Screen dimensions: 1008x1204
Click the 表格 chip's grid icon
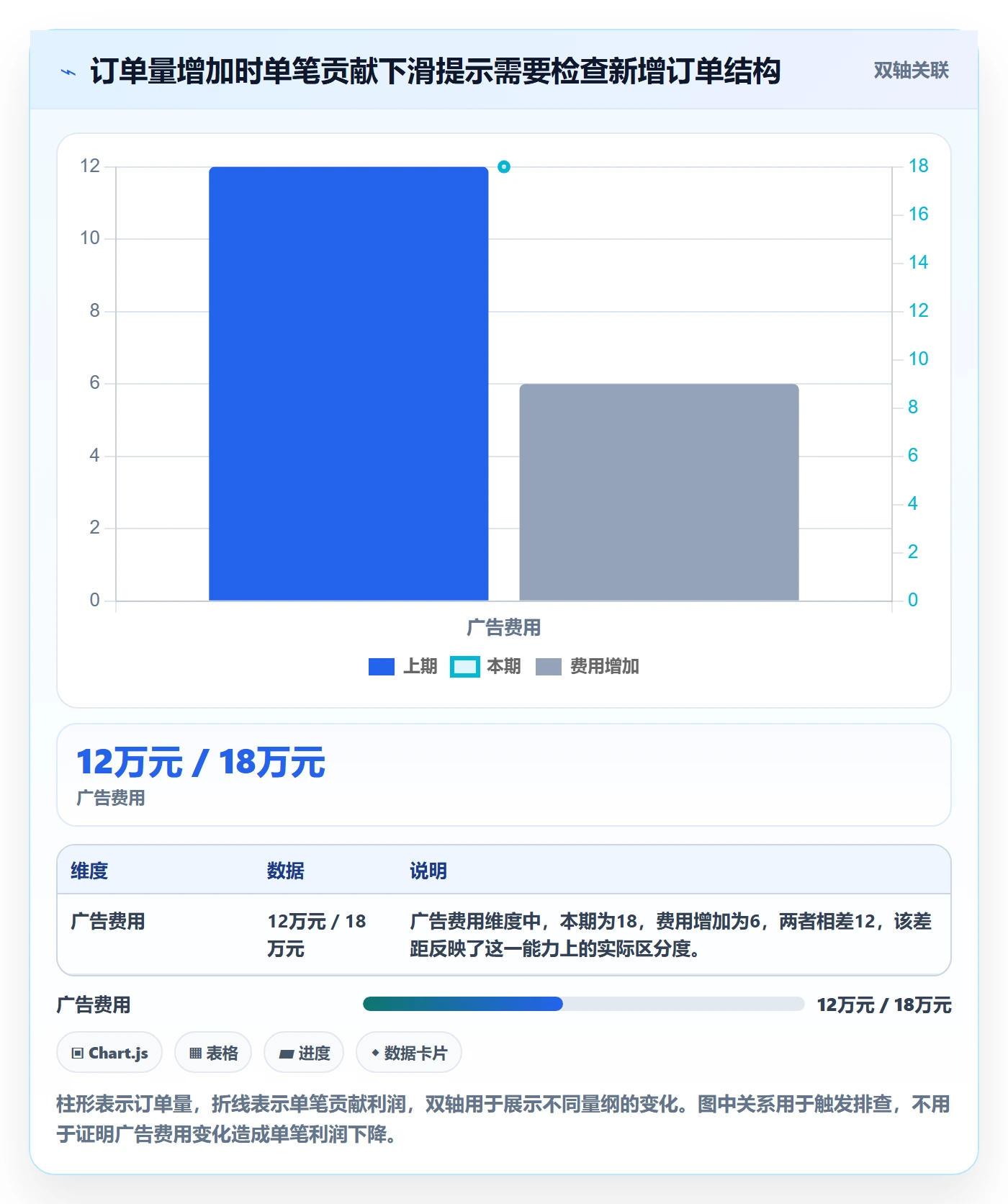[x=195, y=1053]
